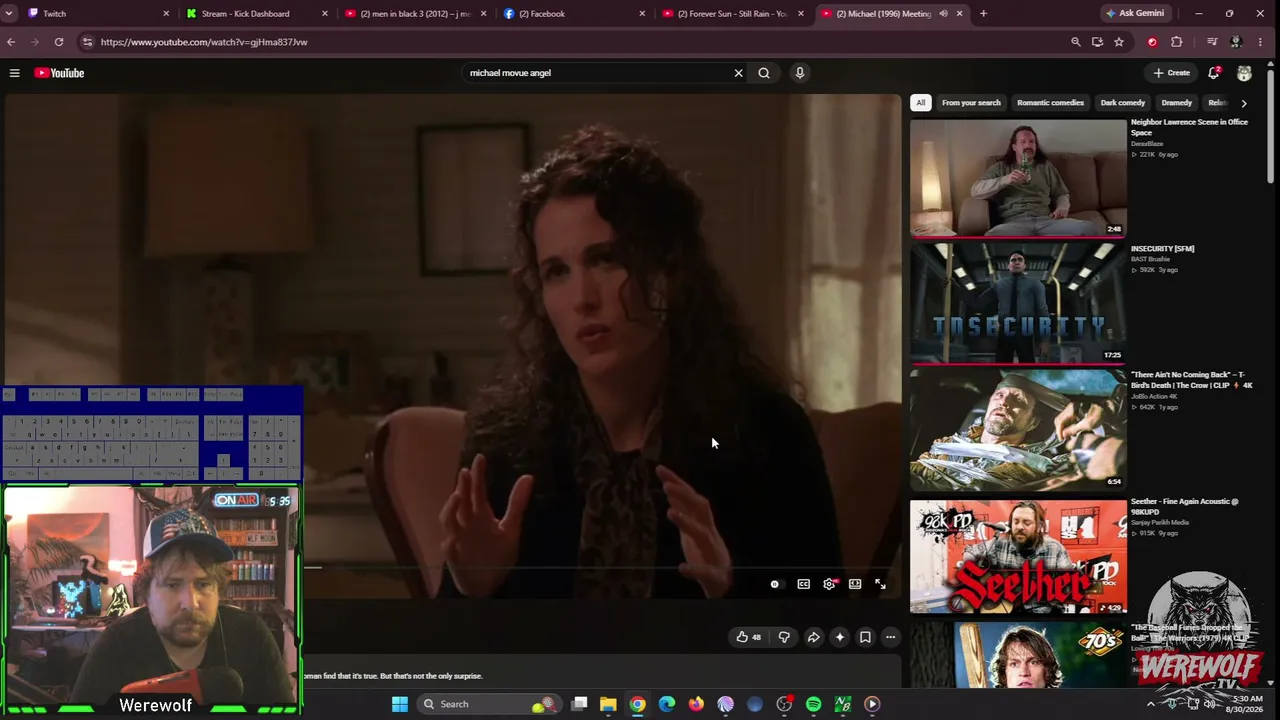Show hidden system tray icons chevron
The image size is (1280, 720).
click(x=1150, y=704)
